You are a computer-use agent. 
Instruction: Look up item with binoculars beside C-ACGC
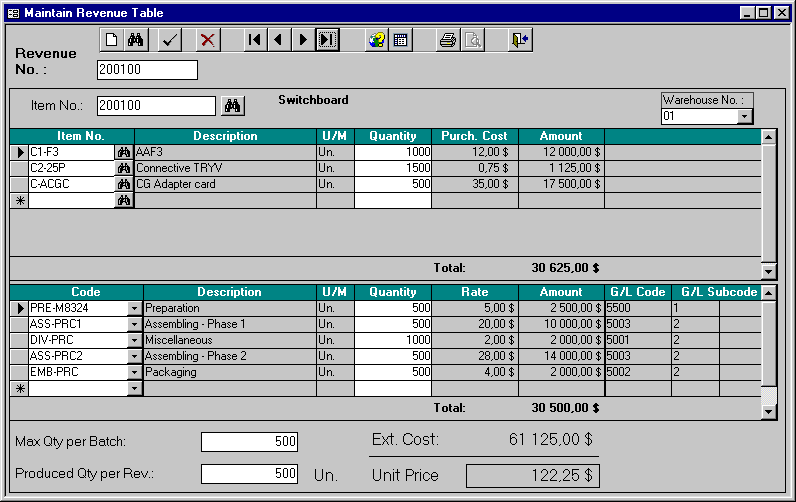(124, 185)
